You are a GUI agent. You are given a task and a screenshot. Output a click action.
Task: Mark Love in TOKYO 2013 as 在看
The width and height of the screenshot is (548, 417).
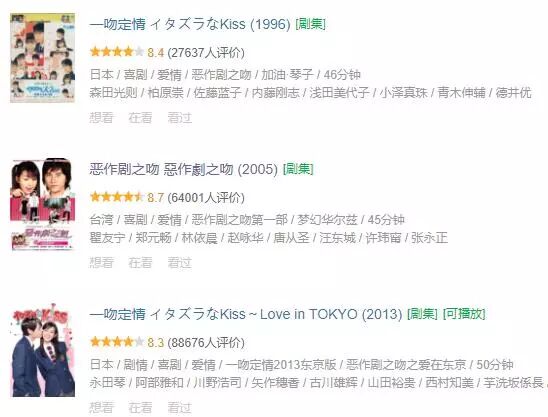(140, 408)
